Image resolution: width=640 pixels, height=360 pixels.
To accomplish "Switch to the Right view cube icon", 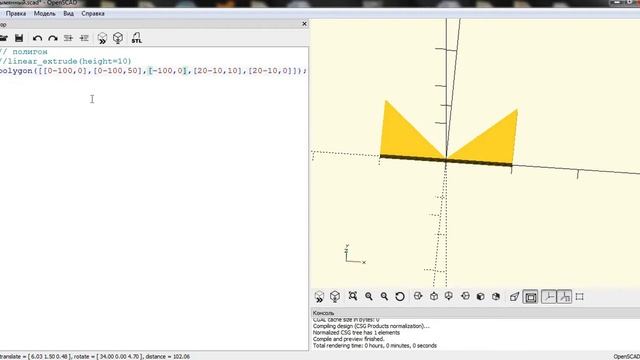I will [x=418, y=296].
